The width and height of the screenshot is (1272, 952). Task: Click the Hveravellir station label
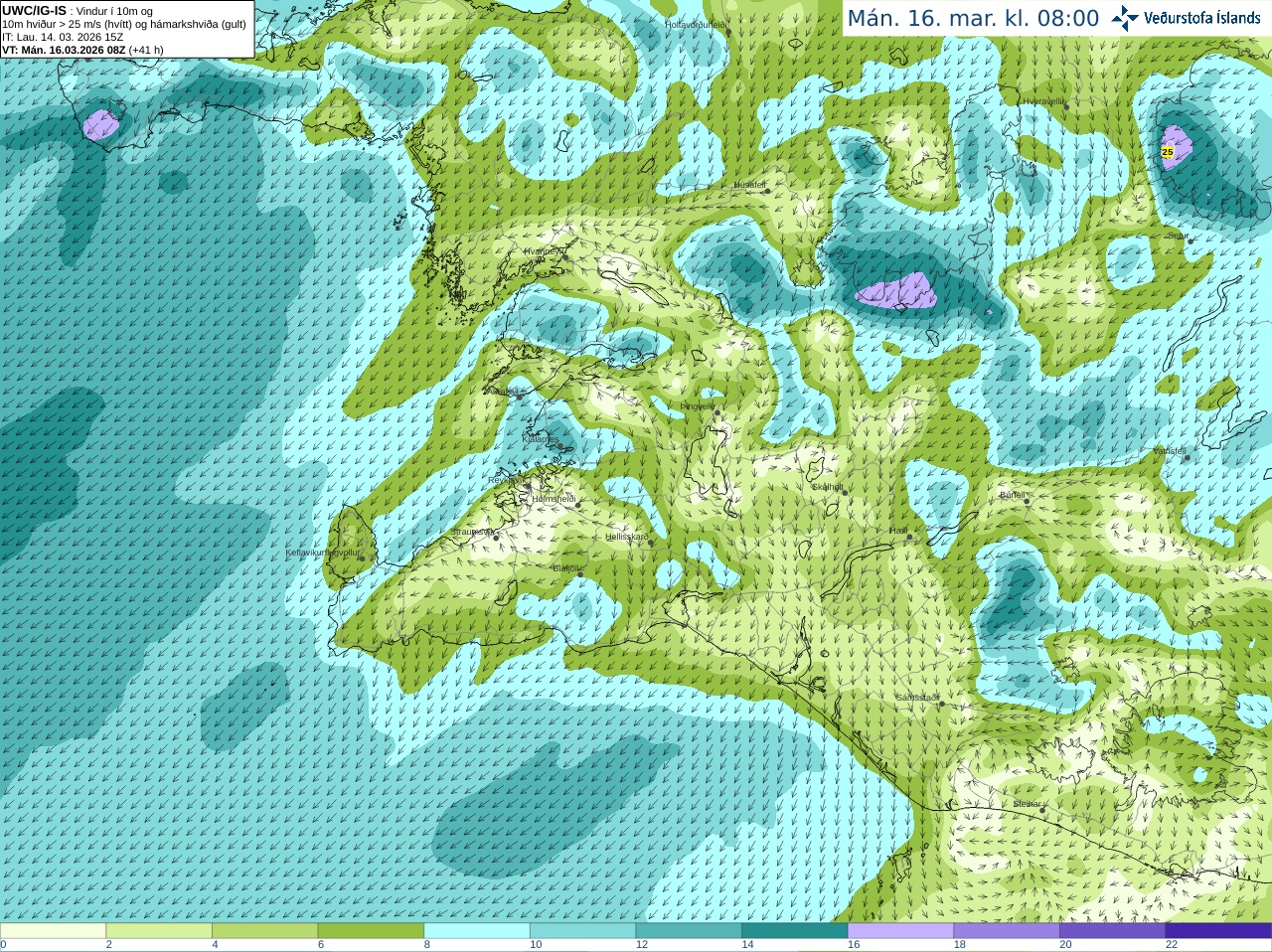point(1043,101)
